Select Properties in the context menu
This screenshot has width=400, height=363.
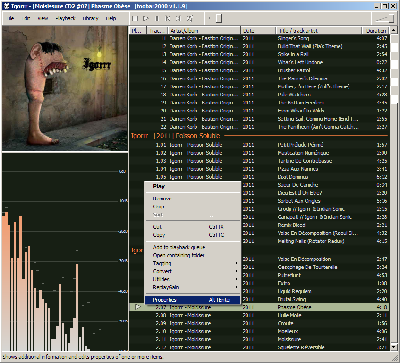pyautogui.click(x=193, y=300)
